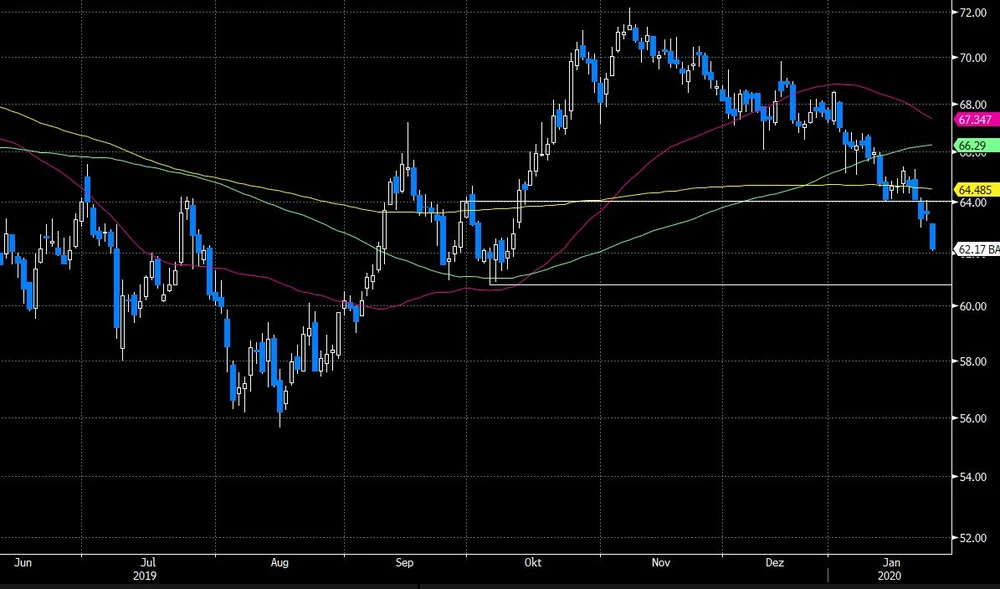Image resolution: width=1000 pixels, height=589 pixels.
Task: Click the latest blue candle at far right
Action: tap(933, 237)
